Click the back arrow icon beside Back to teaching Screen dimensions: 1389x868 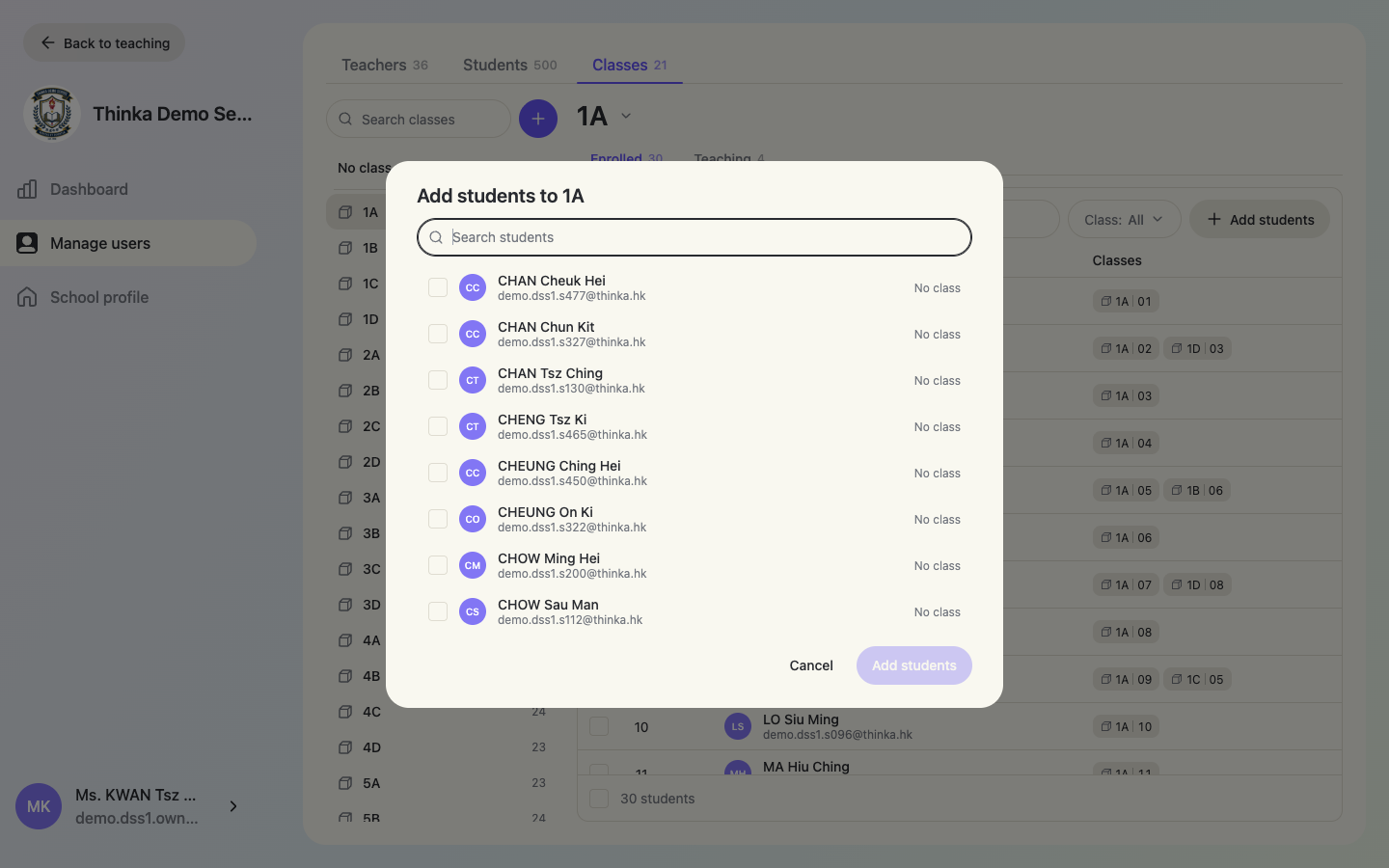point(47,42)
